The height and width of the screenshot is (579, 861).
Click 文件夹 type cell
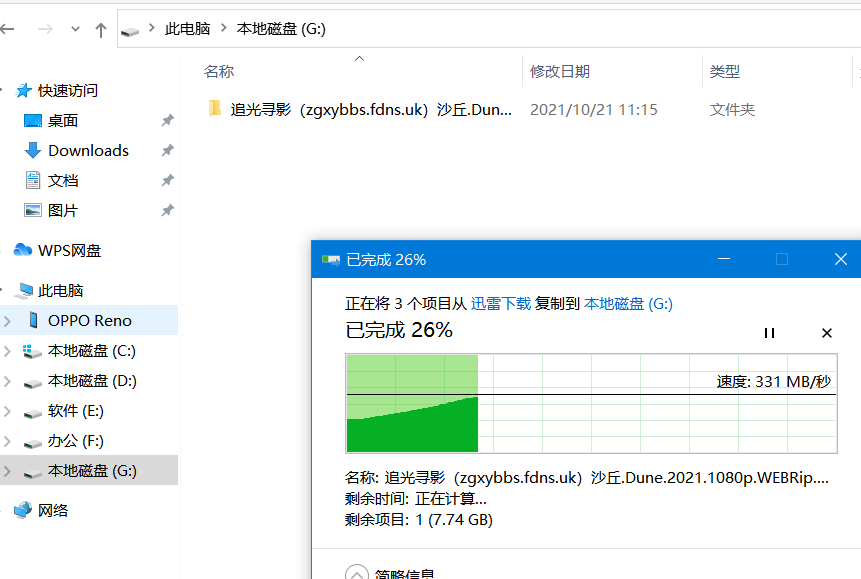732,109
